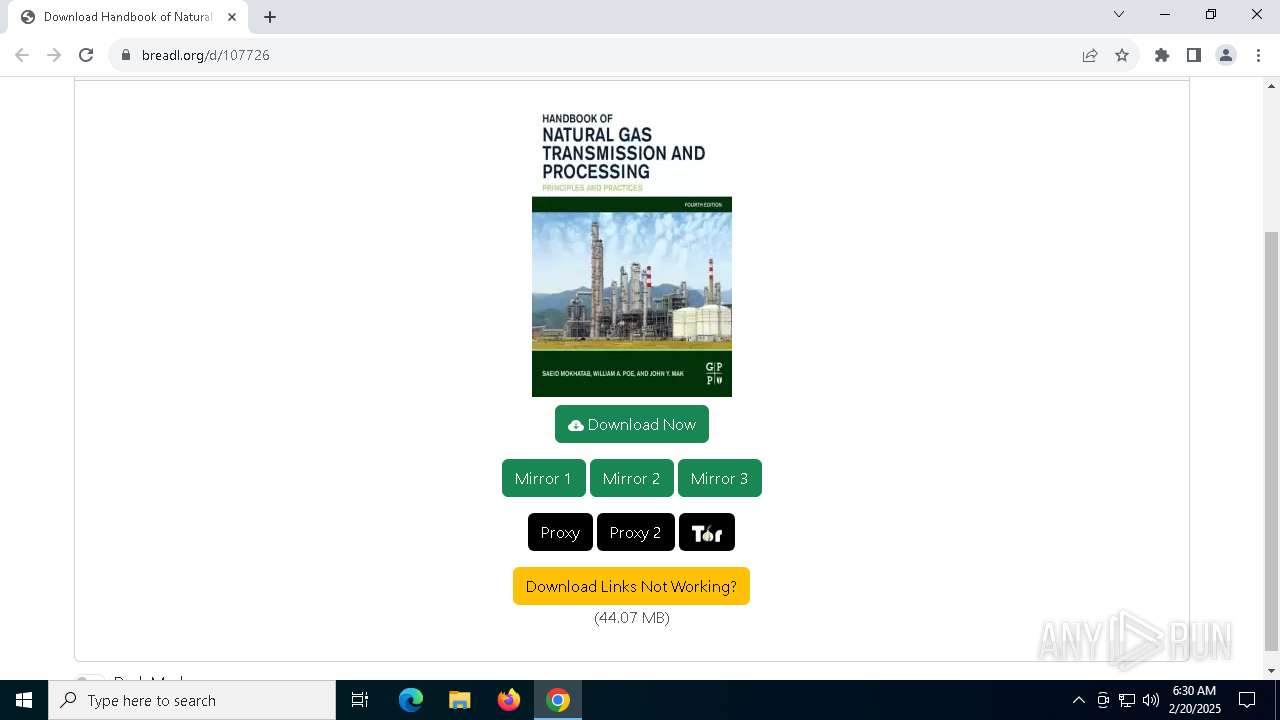The width and height of the screenshot is (1280, 720).
Task: Click the Download Now button
Action: (x=632, y=424)
